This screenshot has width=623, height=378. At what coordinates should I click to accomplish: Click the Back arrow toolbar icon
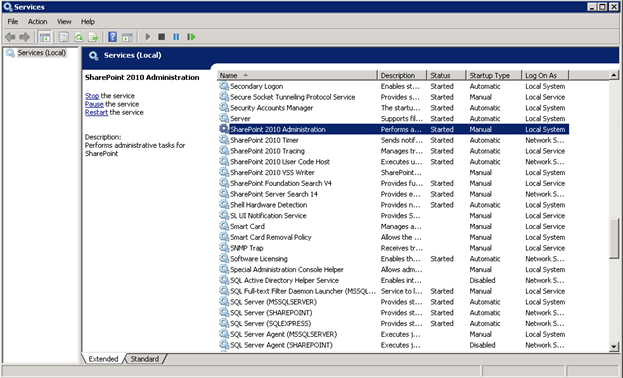10,37
